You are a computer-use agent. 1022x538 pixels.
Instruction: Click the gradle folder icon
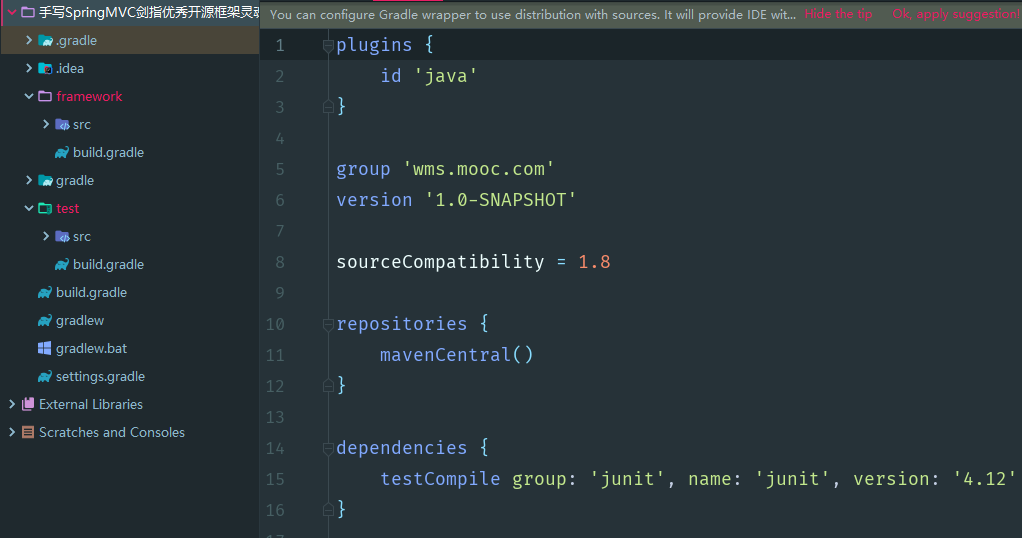(46, 181)
